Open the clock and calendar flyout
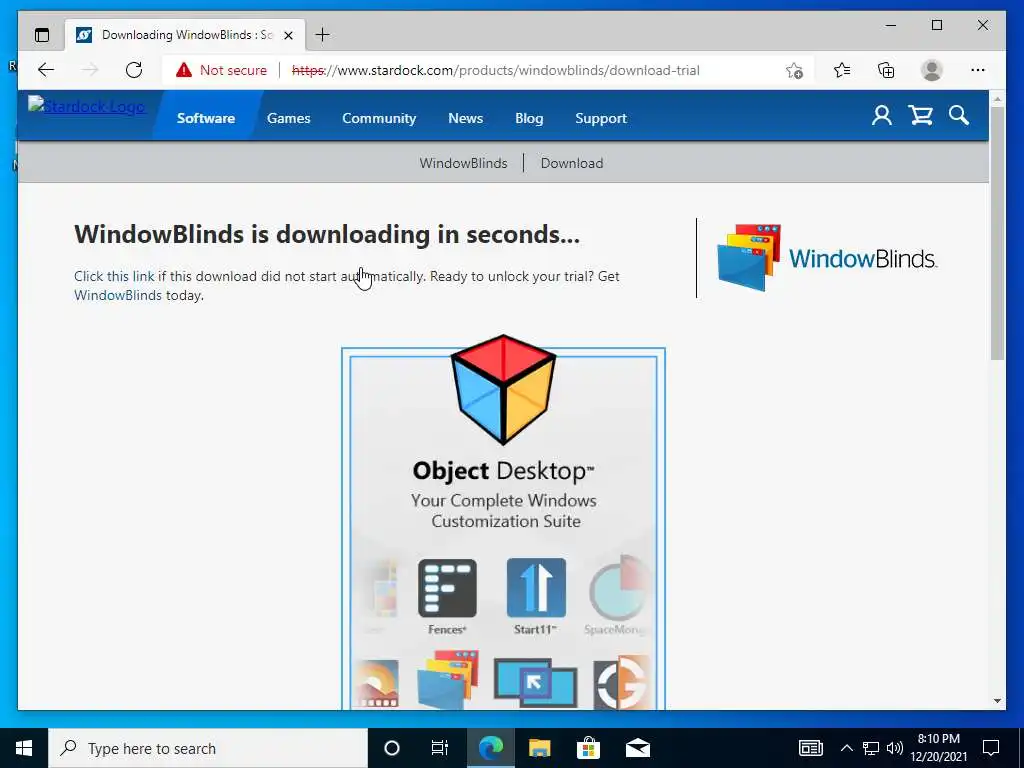The height and width of the screenshot is (768, 1024). click(939, 748)
